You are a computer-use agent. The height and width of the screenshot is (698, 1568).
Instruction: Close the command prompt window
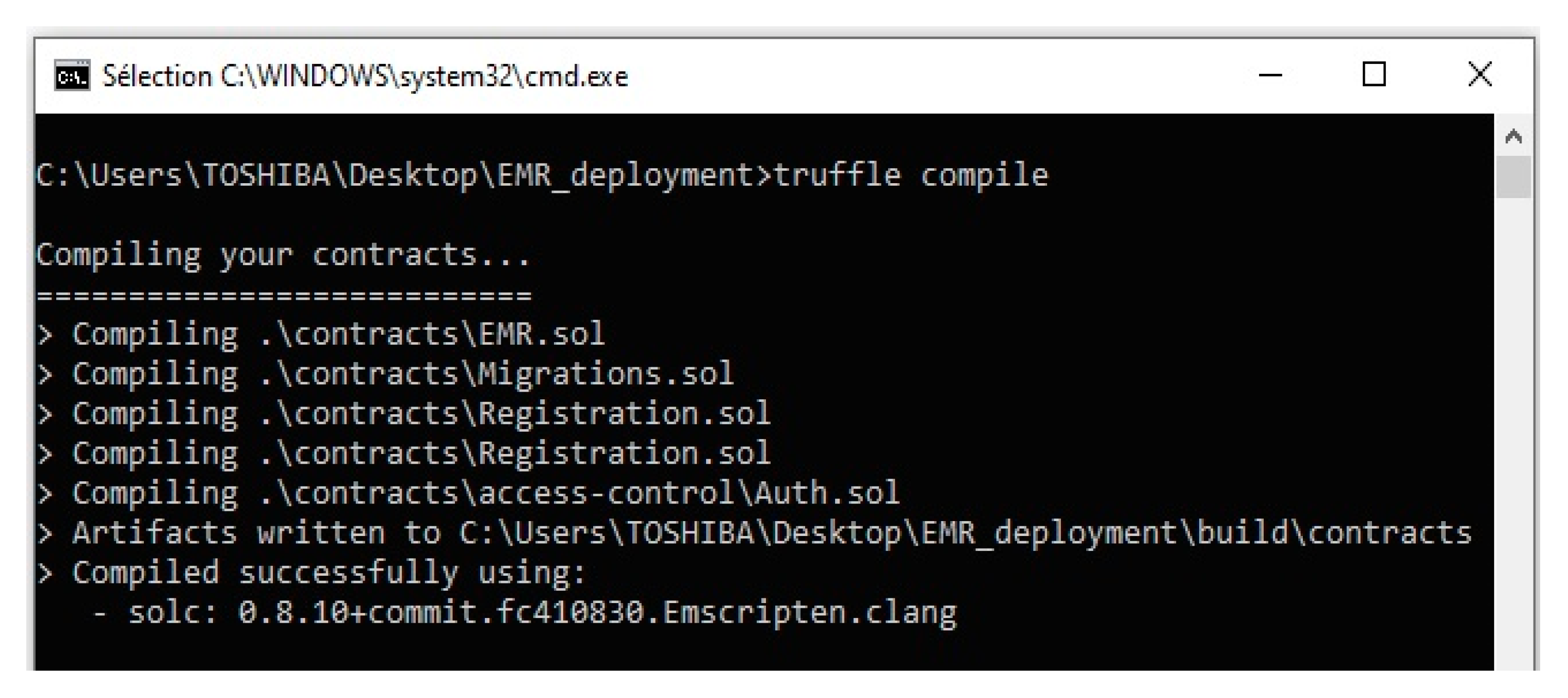(x=1479, y=75)
